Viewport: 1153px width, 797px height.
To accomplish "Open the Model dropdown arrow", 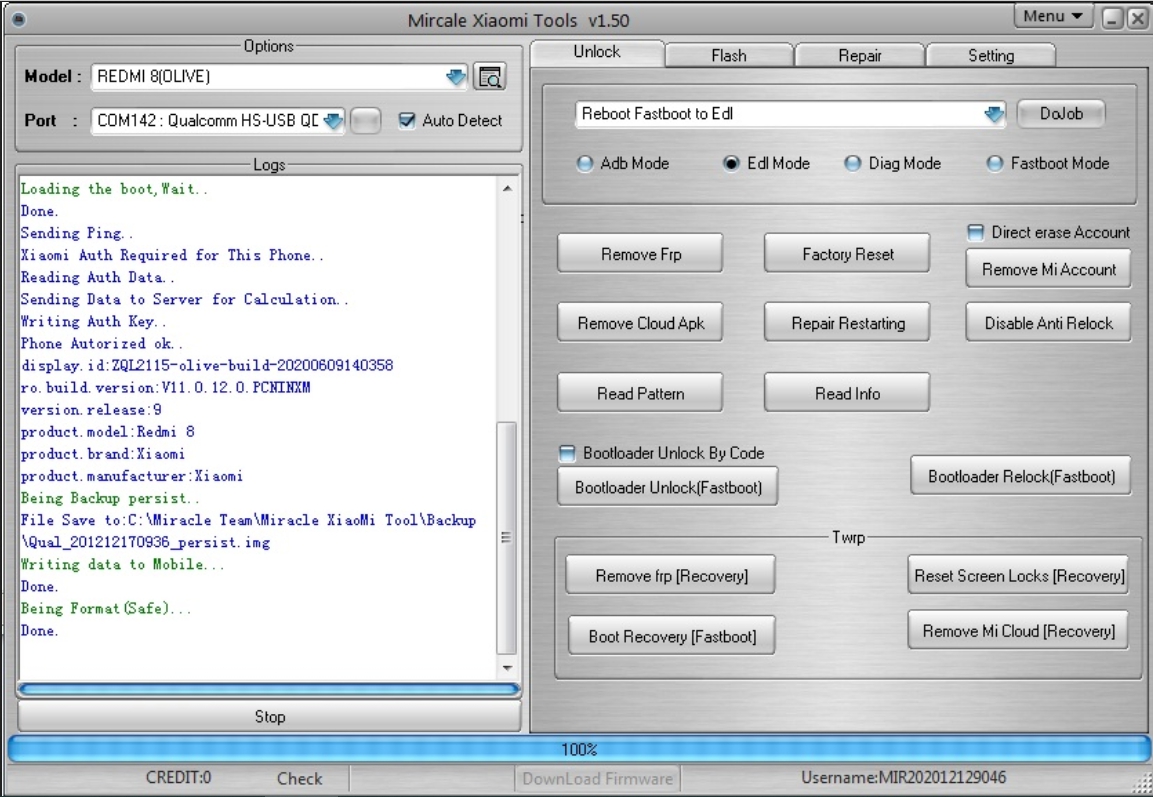I will point(456,76).
